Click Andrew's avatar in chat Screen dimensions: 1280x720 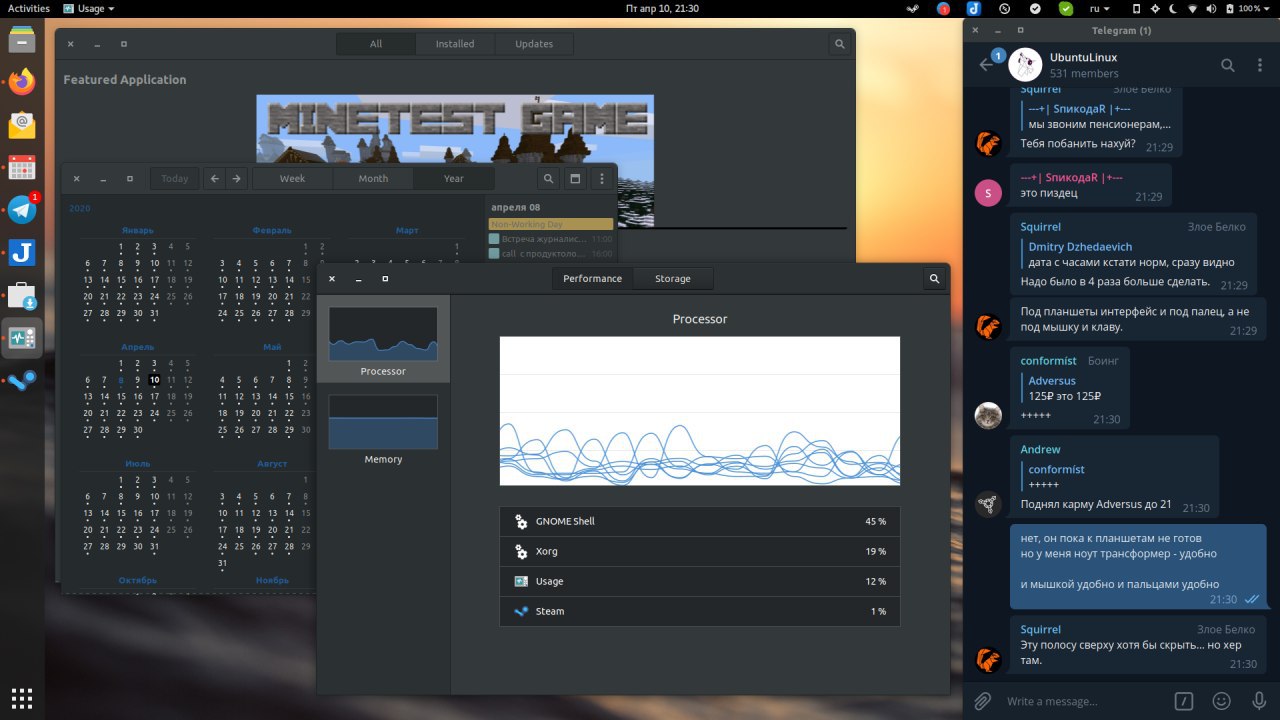(988, 504)
